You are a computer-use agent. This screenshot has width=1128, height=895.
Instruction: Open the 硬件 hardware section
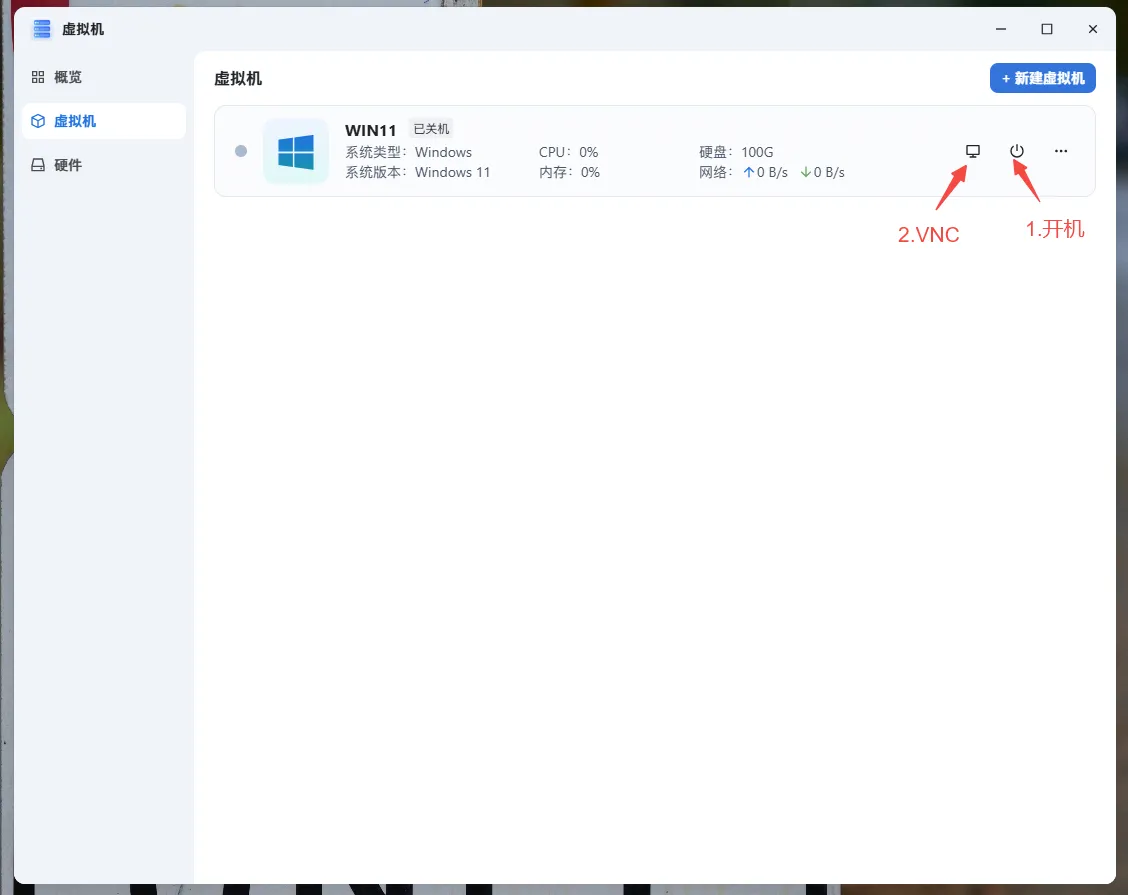tap(68, 165)
